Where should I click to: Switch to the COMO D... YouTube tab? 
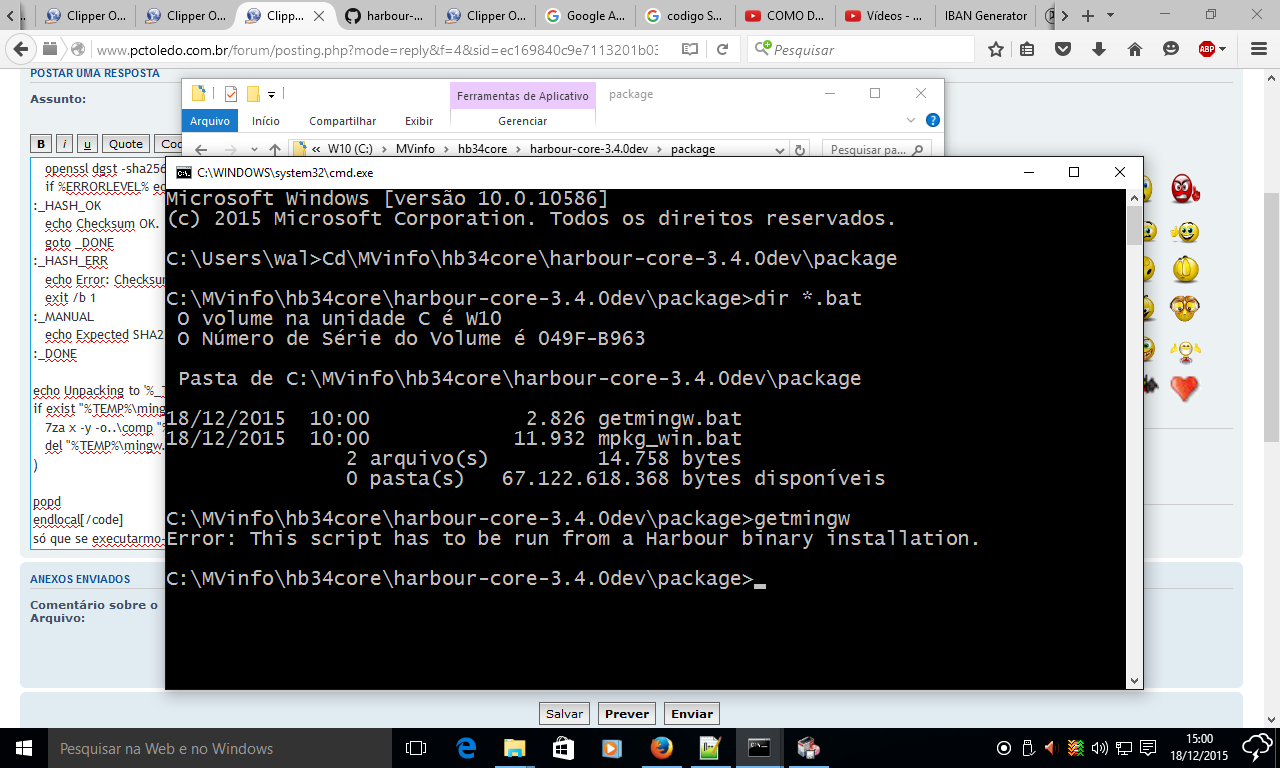pos(785,16)
